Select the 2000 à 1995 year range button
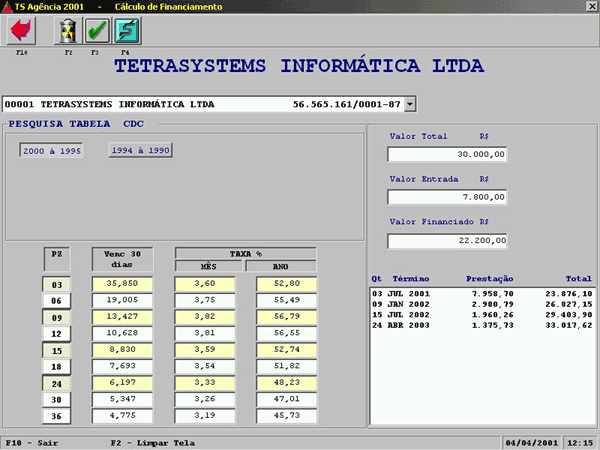This screenshot has height=450, width=600. pos(51,151)
